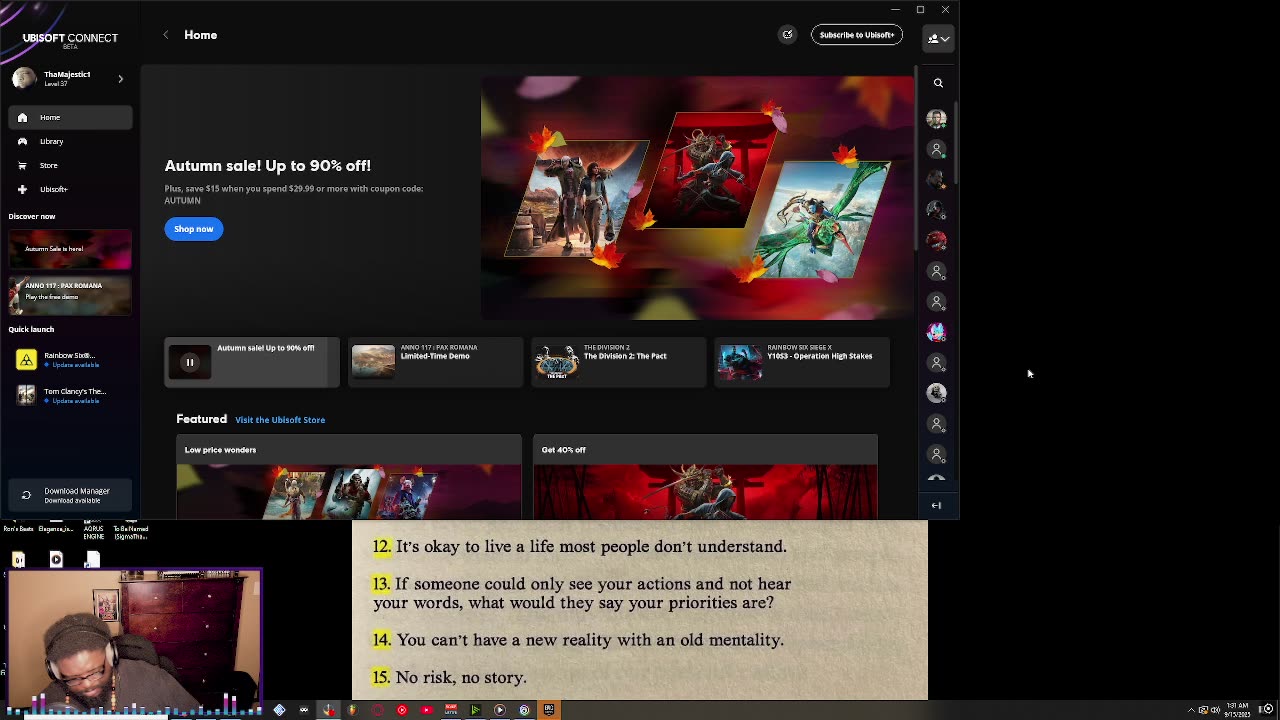Image resolution: width=1280 pixels, height=720 pixels.
Task: Open friends search magnifier icon
Action: [938, 83]
